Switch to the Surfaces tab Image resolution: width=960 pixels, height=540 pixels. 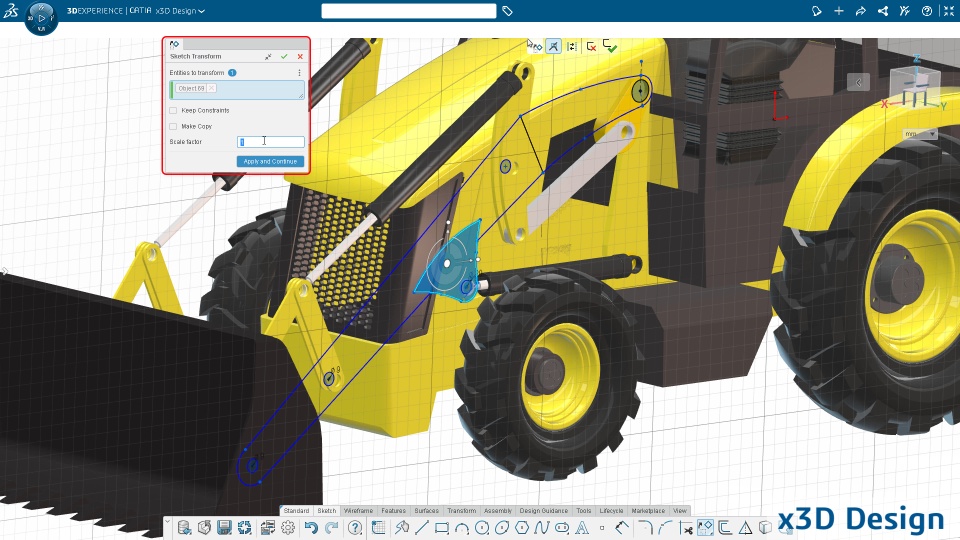pyautogui.click(x=426, y=511)
